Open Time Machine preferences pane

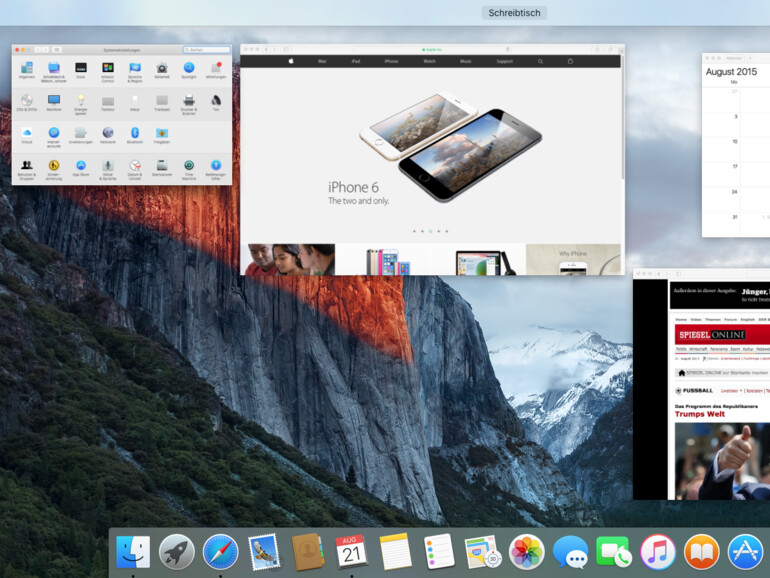[189, 170]
